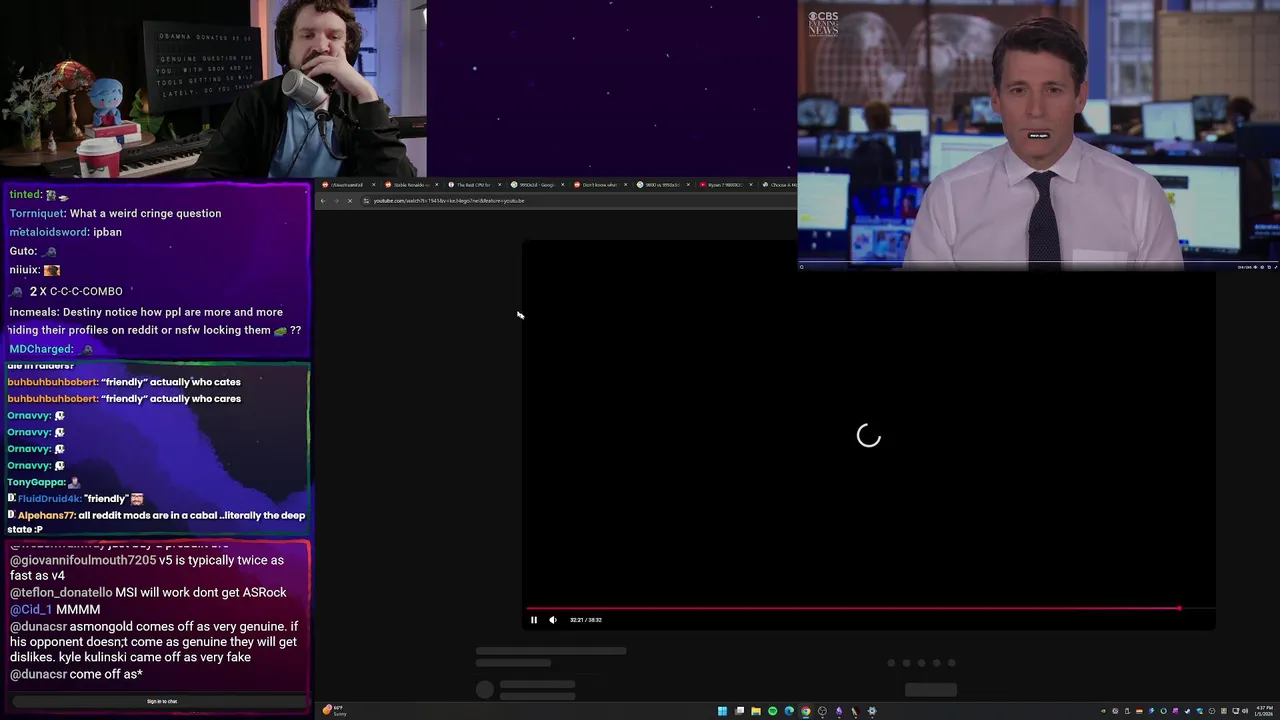1280x720 pixels.
Task: Switch to the '9800 vs 9950x3d' tab
Action: click(x=663, y=185)
